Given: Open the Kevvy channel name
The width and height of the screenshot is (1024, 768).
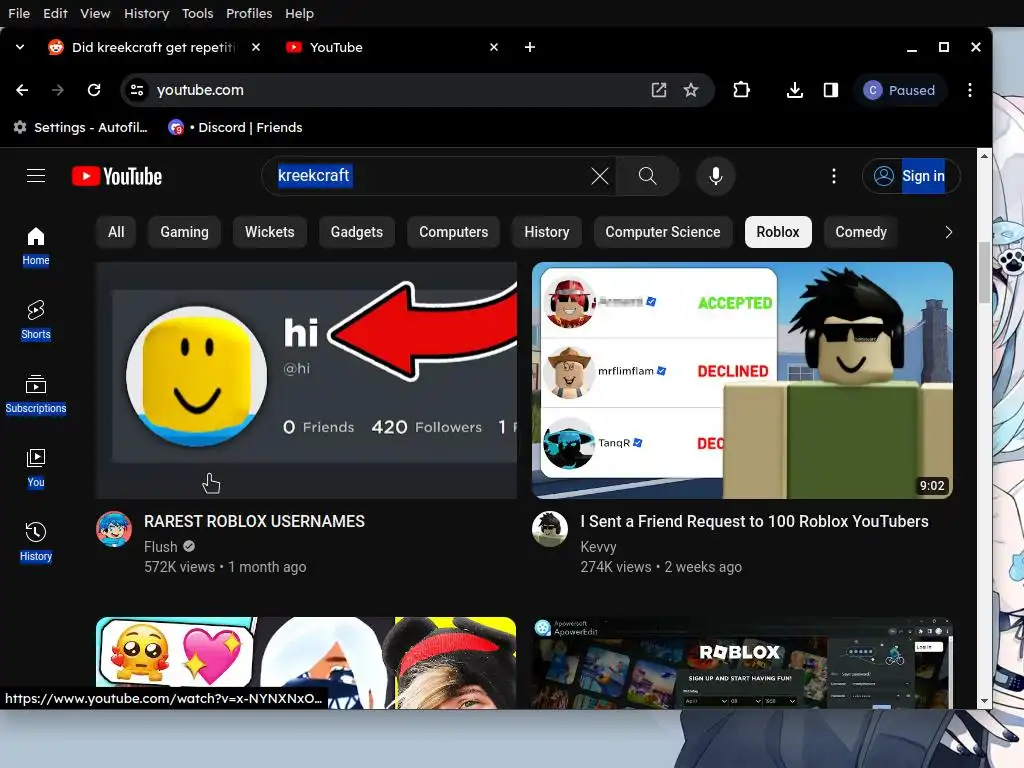Looking at the screenshot, I should (x=598, y=547).
